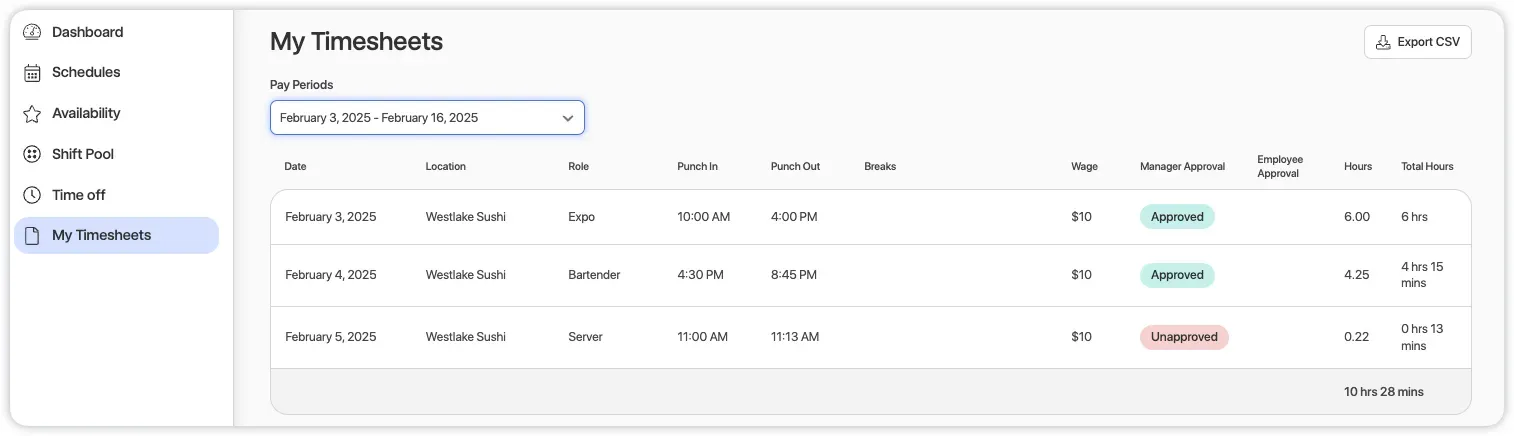Click the Punch In column header
This screenshot has height=436, width=1514.
697,167
